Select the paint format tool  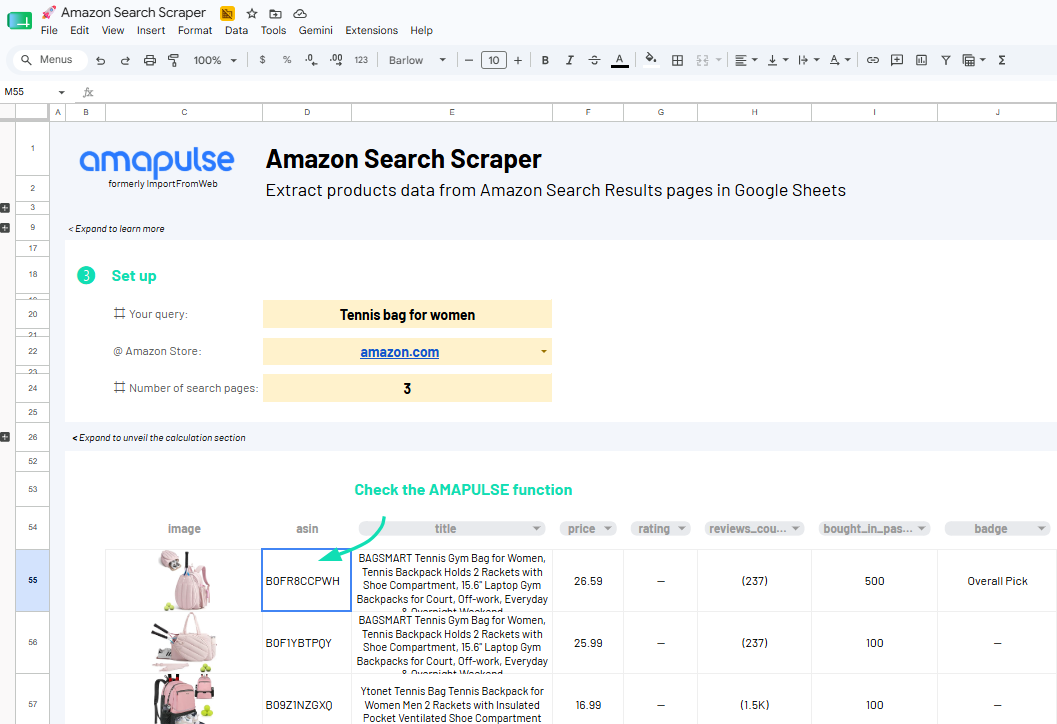[173, 61]
